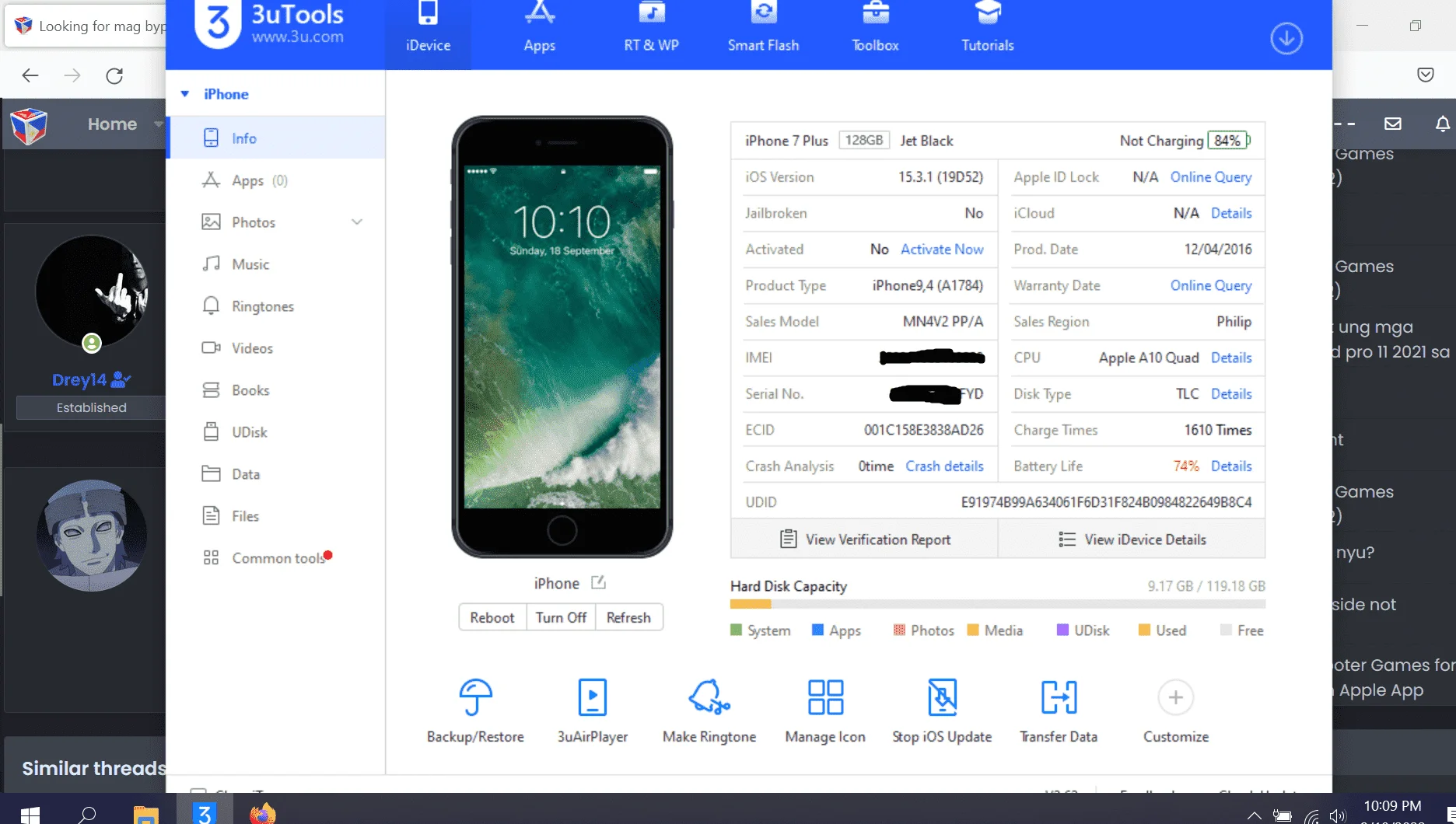
Task: Click the Media yellow legend swatch
Action: 972,630
